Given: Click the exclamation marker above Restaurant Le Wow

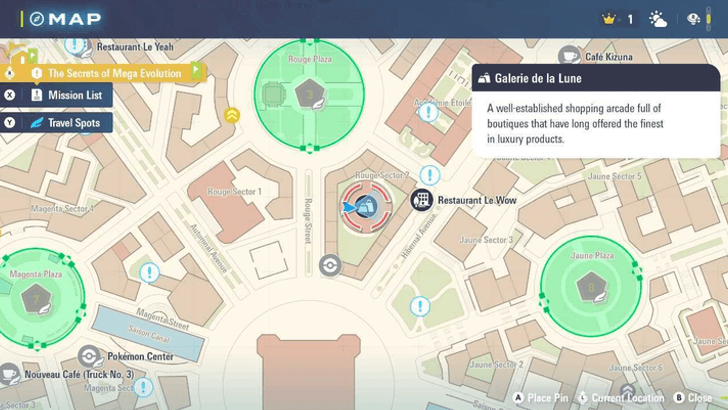Looking at the screenshot, I should tap(430, 175).
